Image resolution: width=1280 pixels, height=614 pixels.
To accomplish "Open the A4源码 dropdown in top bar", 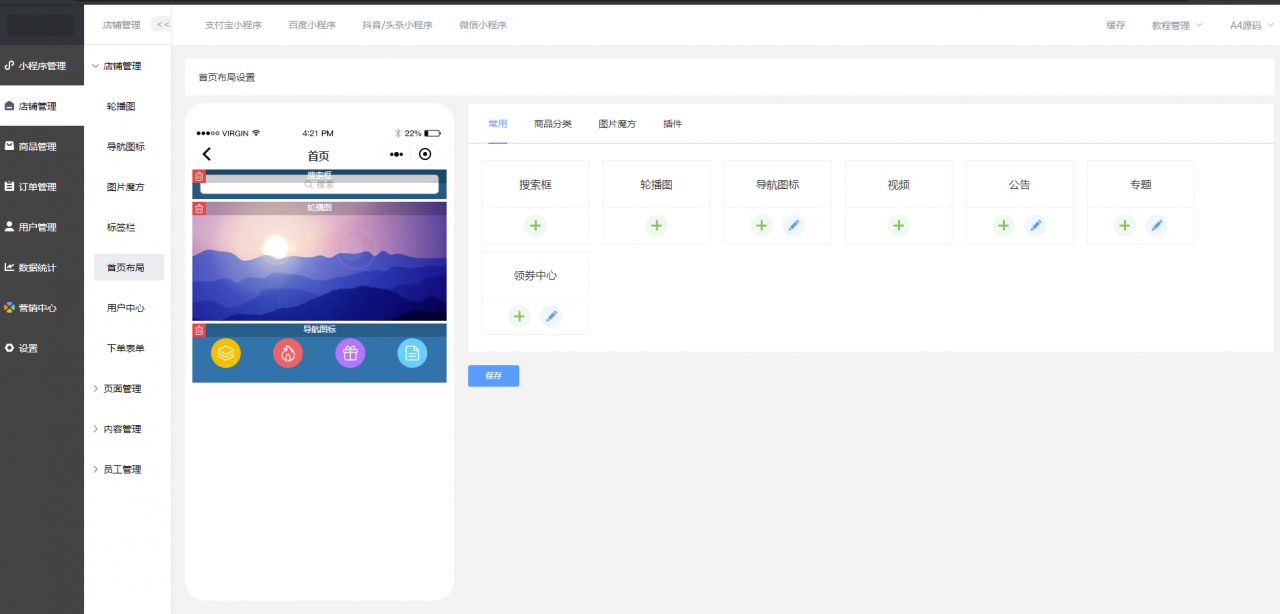I will pos(1251,25).
